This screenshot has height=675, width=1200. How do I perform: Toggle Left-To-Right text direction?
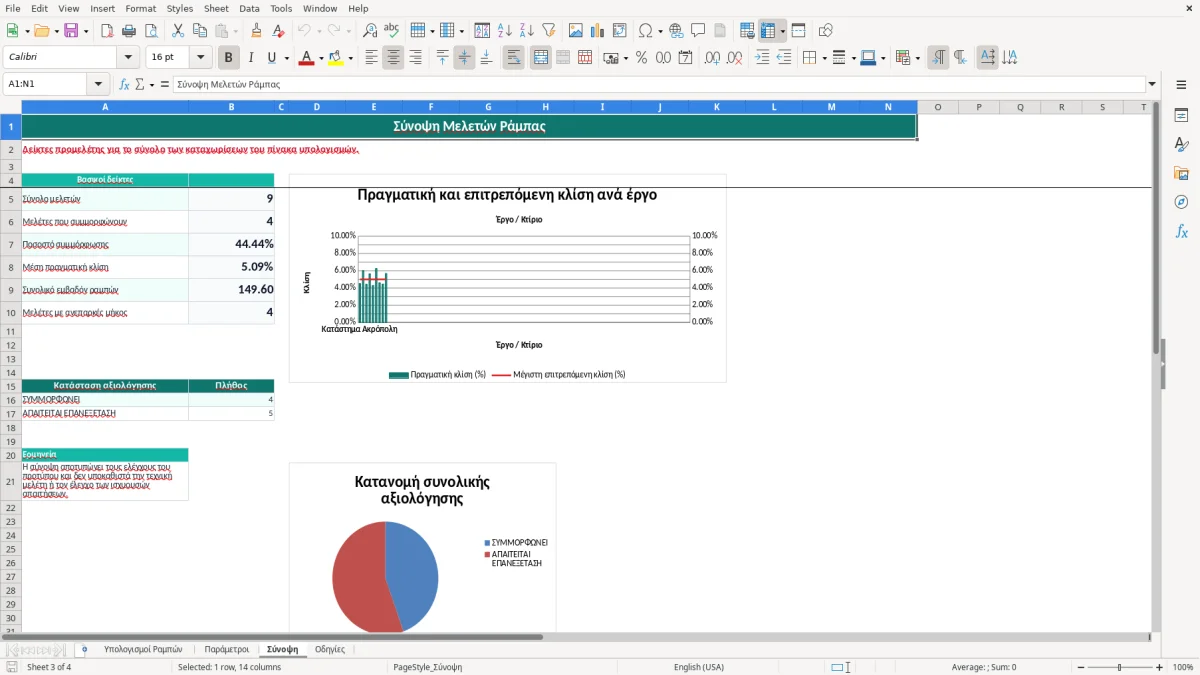pyautogui.click(x=938, y=58)
